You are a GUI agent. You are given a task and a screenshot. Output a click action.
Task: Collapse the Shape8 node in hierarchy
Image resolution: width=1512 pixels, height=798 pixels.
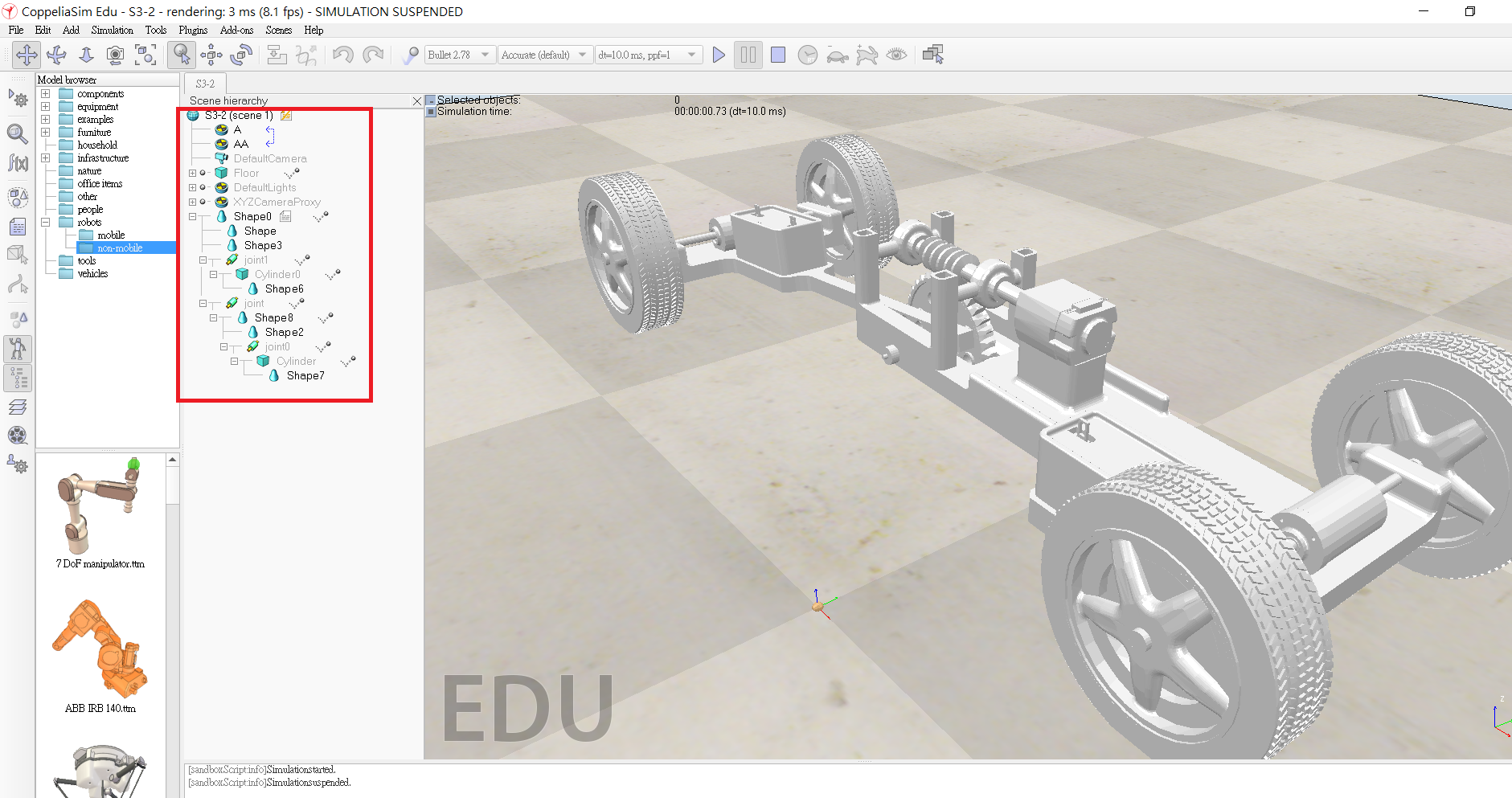(213, 318)
